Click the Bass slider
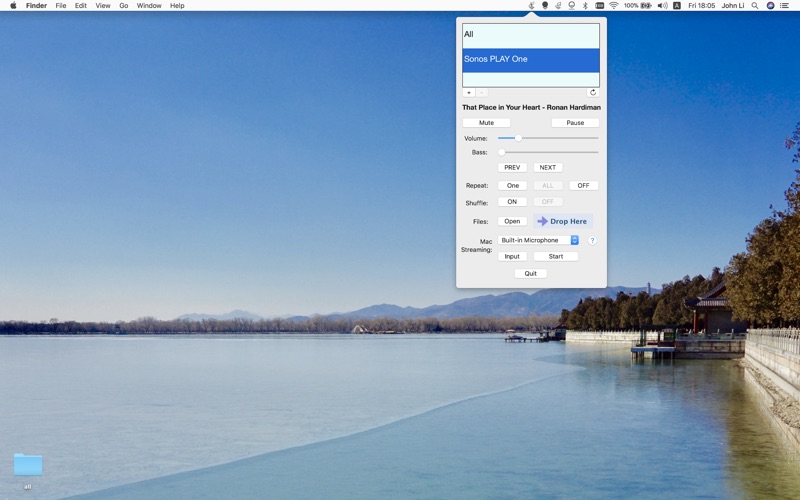This screenshot has height=500, width=800. click(548, 152)
